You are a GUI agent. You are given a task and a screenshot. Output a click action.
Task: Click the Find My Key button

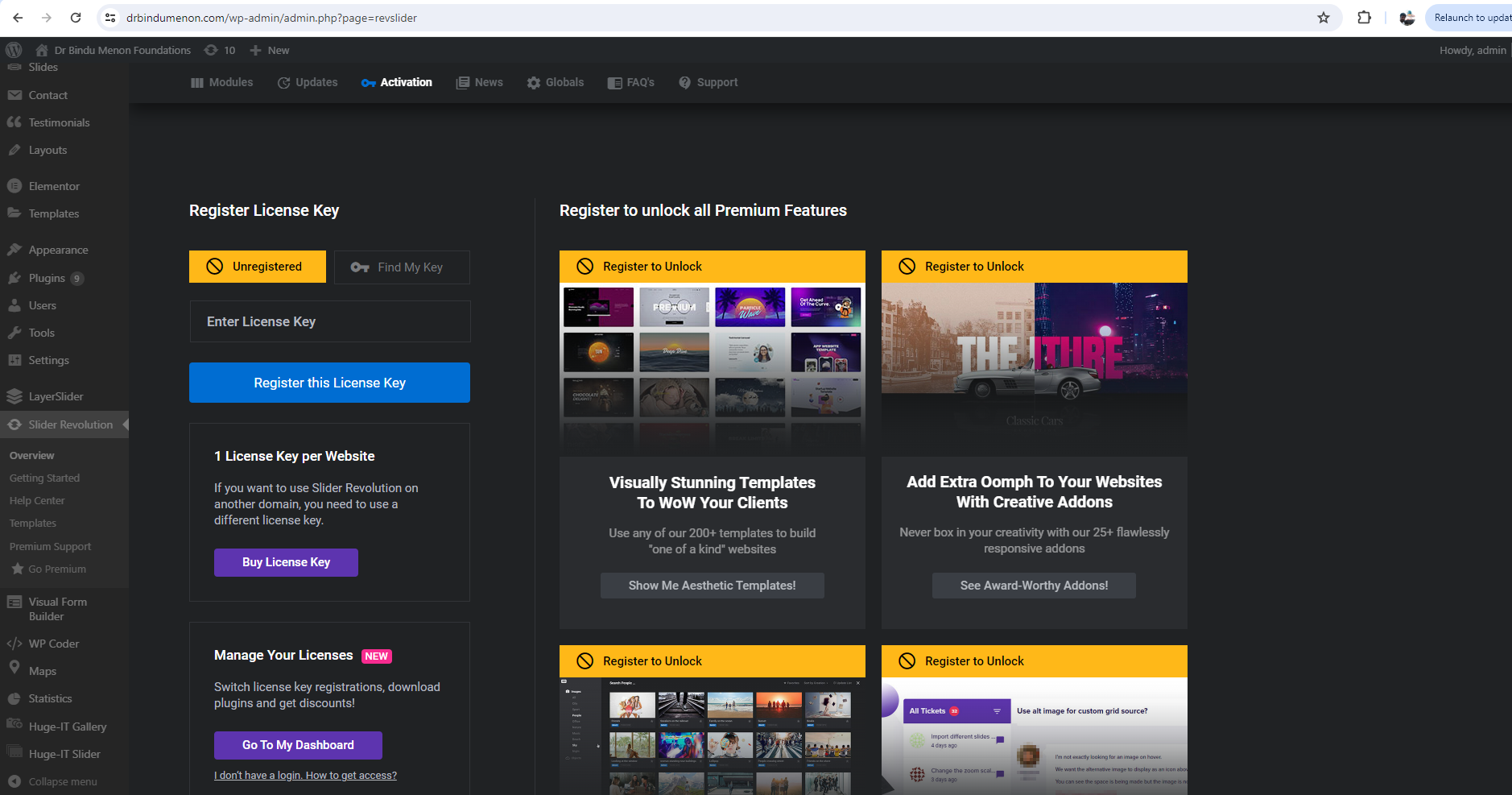click(x=402, y=267)
